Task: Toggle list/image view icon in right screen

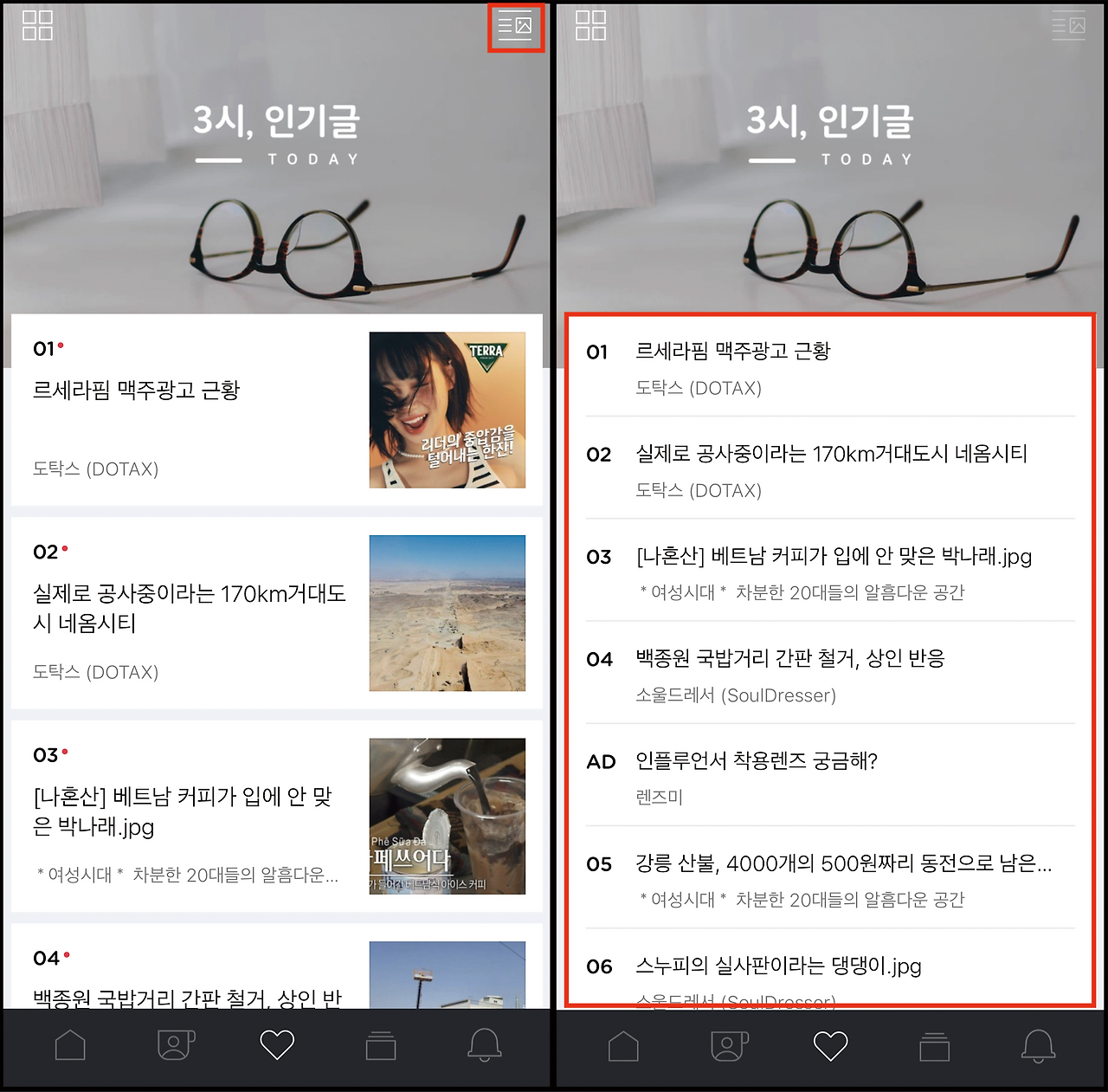Action: point(1069,26)
